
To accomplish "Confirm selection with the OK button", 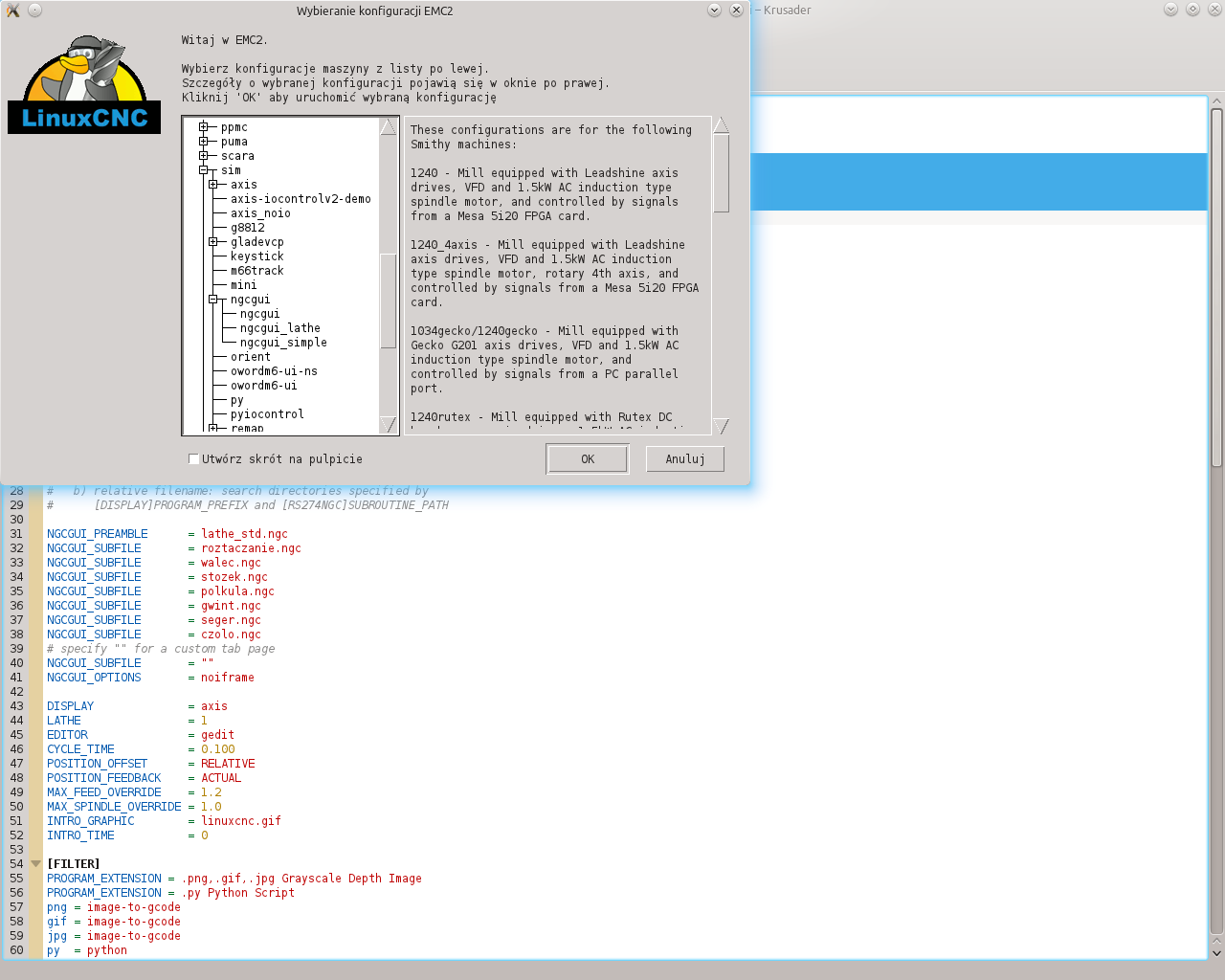I will (x=588, y=459).
